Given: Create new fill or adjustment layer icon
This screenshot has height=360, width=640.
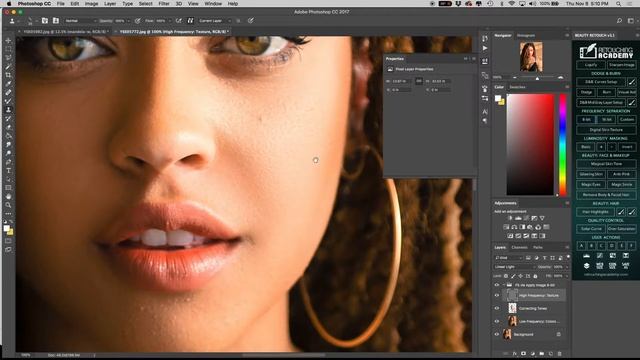Looking at the screenshot, I should tap(533, 353).
